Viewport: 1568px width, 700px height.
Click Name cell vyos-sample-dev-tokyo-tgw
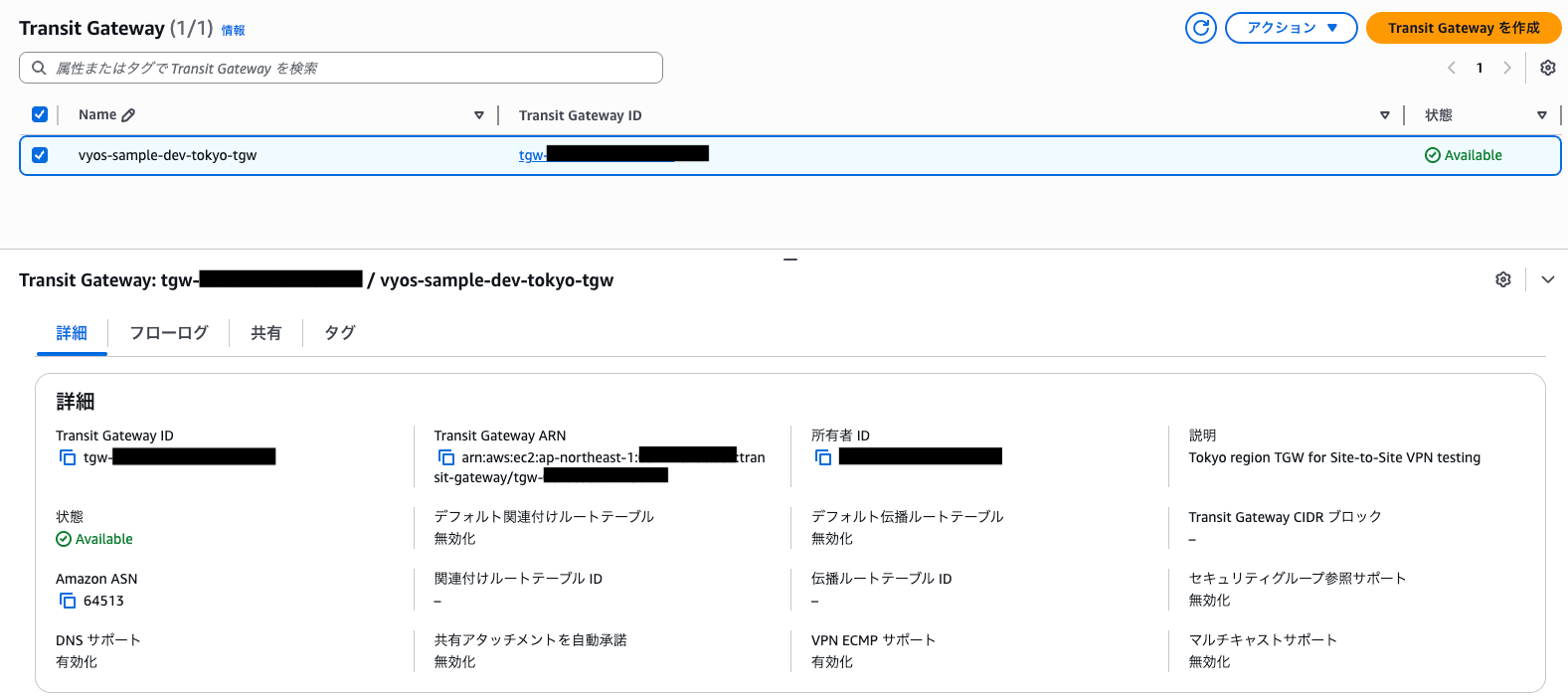(167, 155)
